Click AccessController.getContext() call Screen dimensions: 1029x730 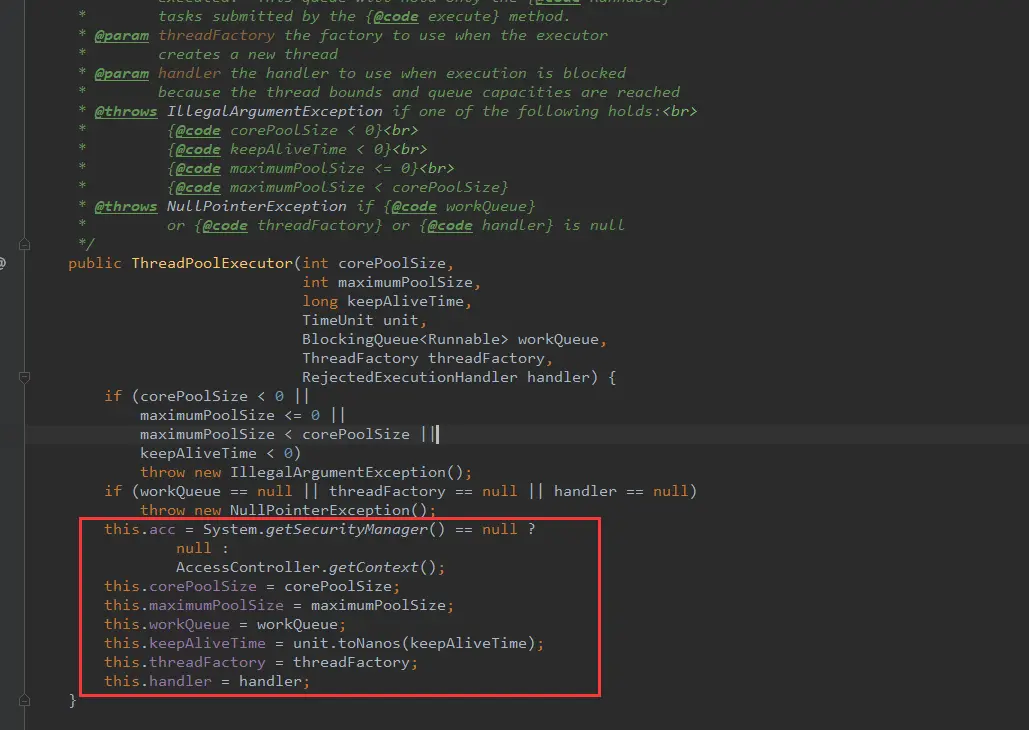(x=306, y=568)
